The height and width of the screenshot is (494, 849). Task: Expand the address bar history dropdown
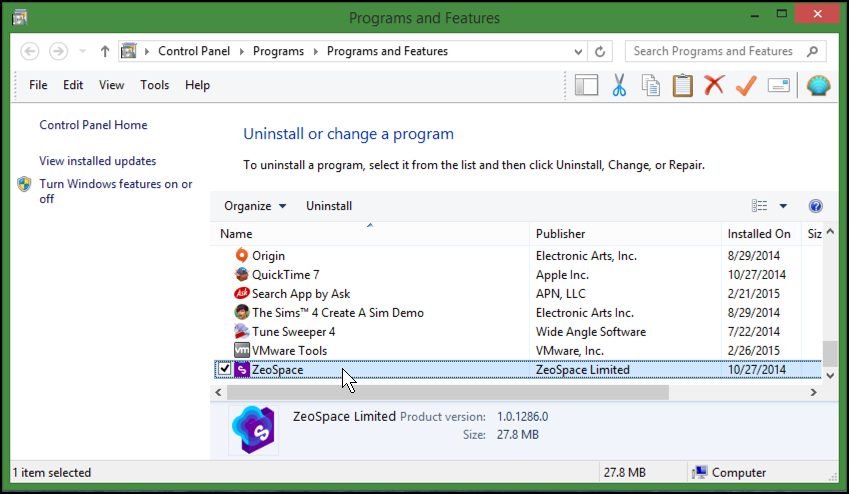[578, 51]
